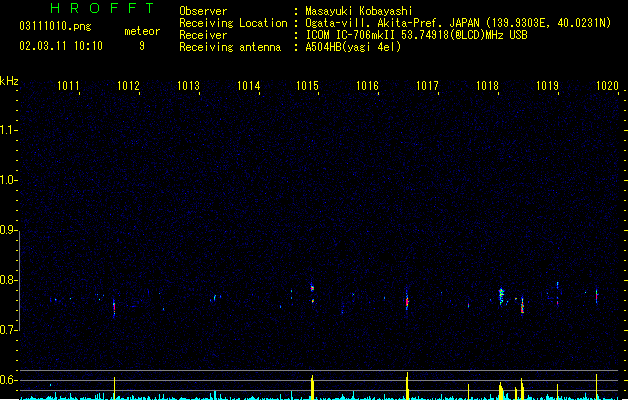Click the 0.7 kHz frequency label
This screenshot has width=629, height=400.
pyautogui.click(x=8, y=330)
